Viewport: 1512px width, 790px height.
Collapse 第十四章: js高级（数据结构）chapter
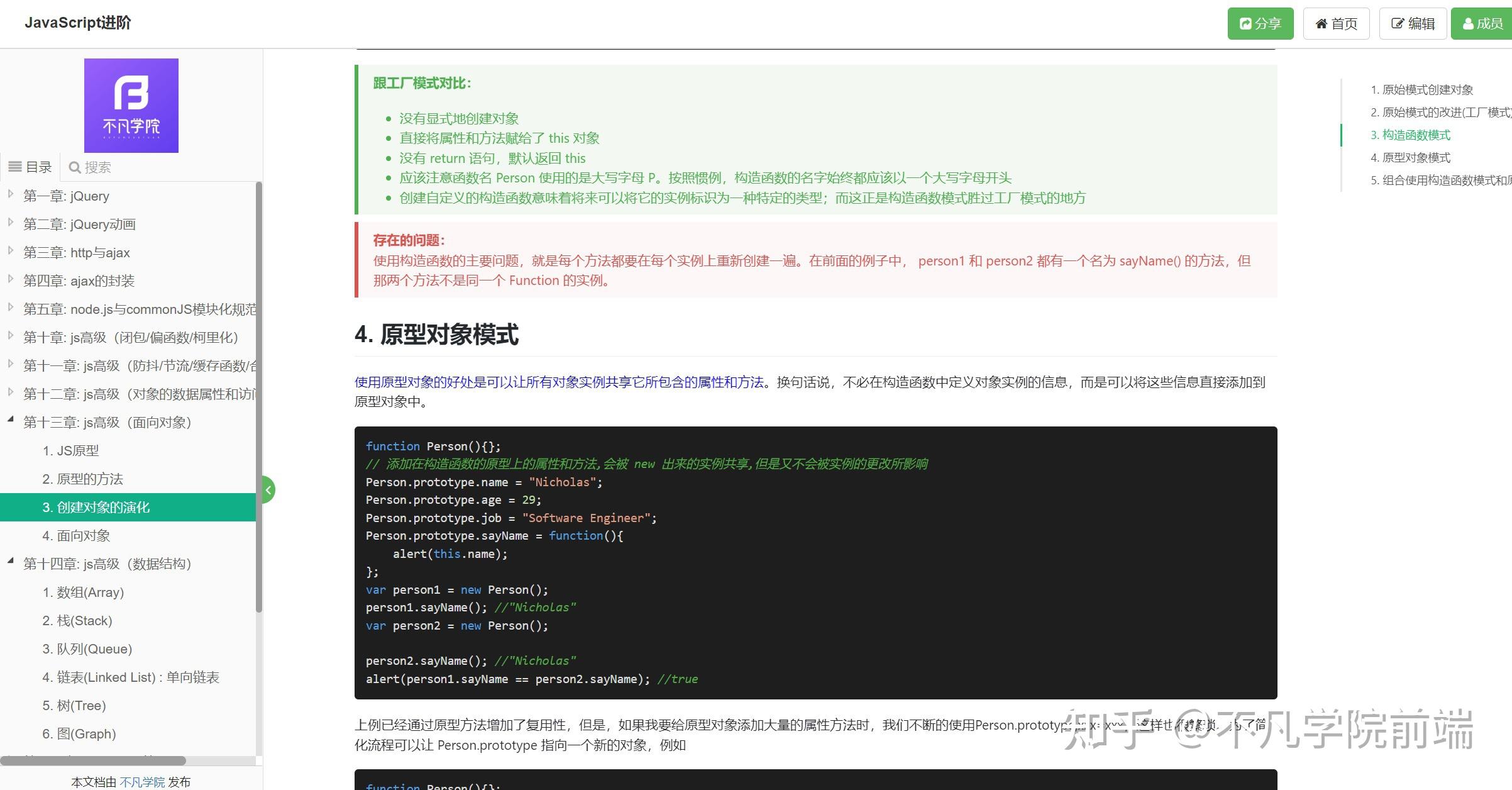click(x=11, y=562)
